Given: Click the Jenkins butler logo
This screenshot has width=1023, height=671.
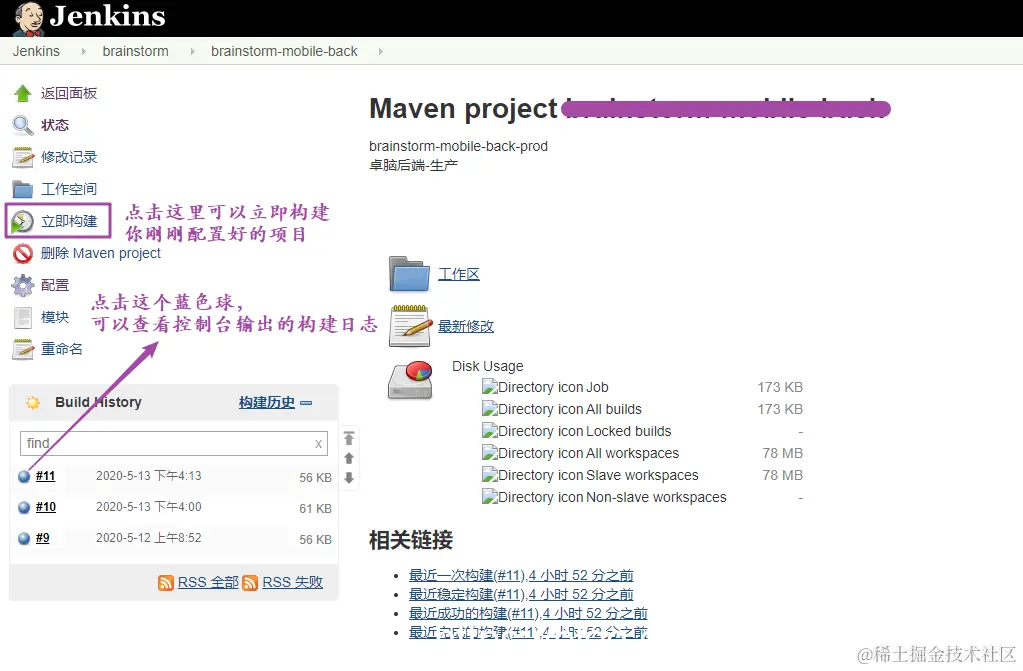Looking at the screenshot, I should click(x=29, y=18).
